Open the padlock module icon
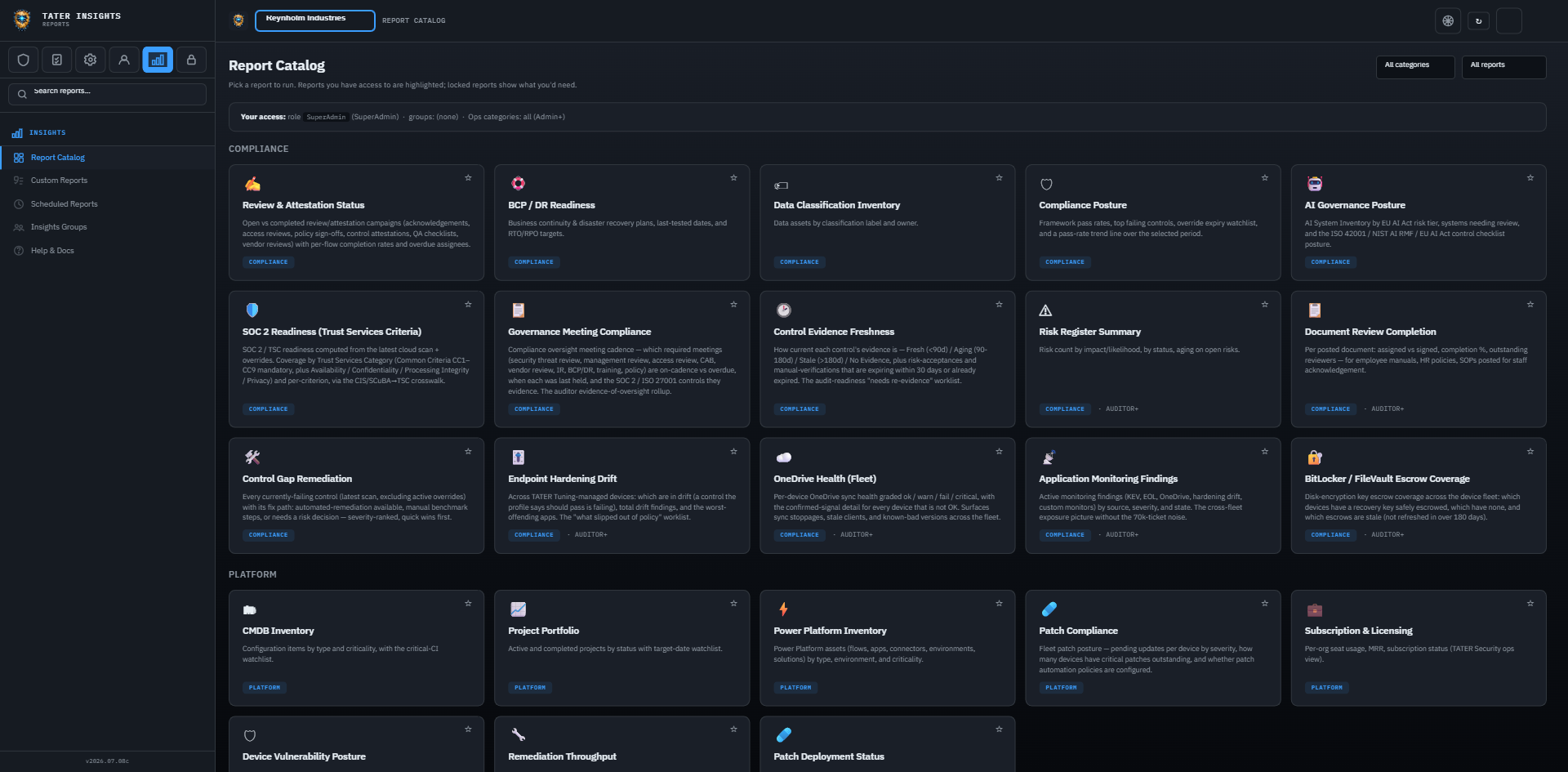 191,60
